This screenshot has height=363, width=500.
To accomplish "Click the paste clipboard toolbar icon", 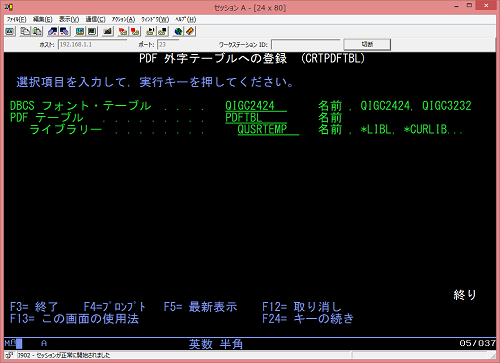I will coord(37,32).
